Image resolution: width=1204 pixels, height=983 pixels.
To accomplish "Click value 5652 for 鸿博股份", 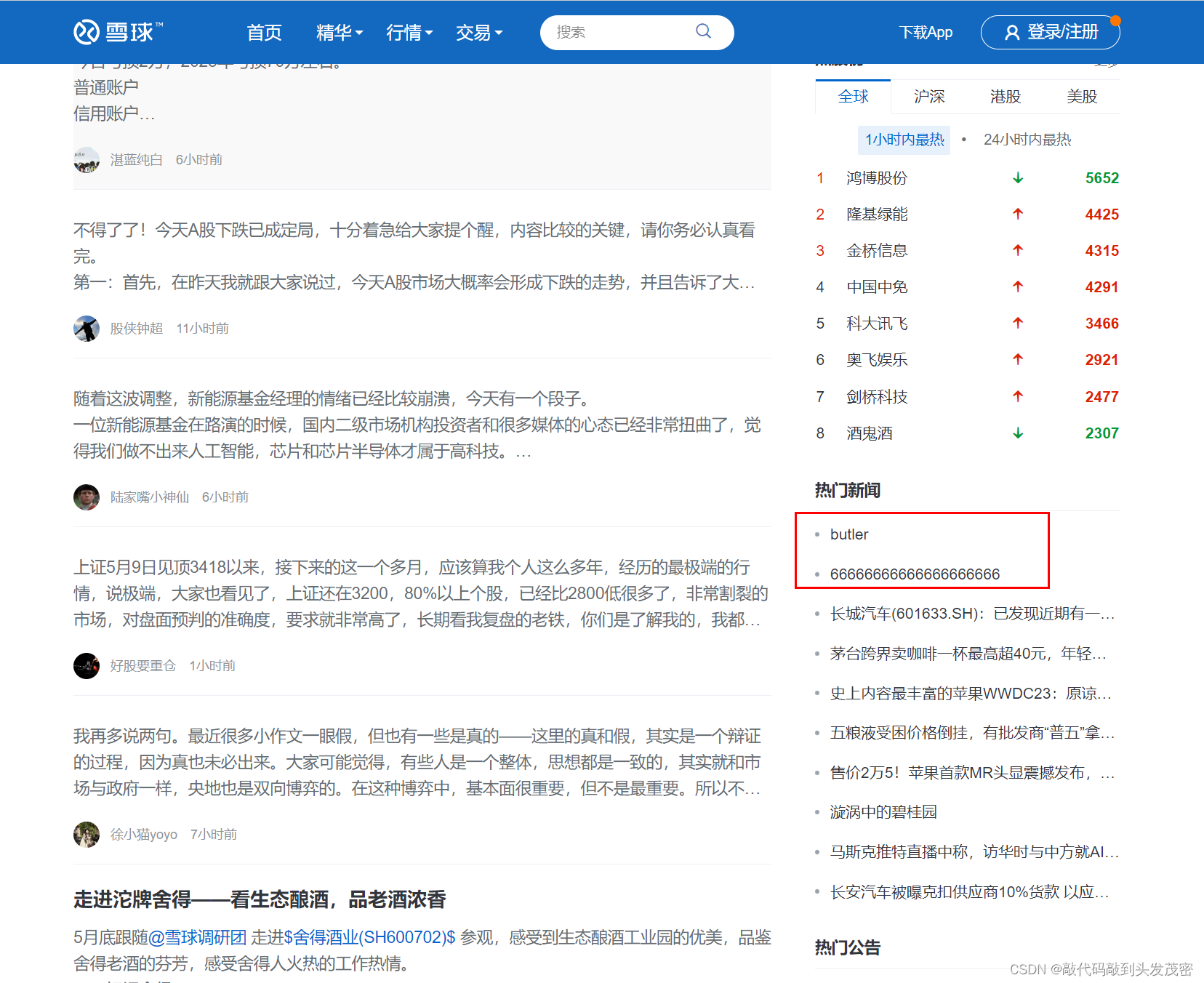I will pos(1102,178).
